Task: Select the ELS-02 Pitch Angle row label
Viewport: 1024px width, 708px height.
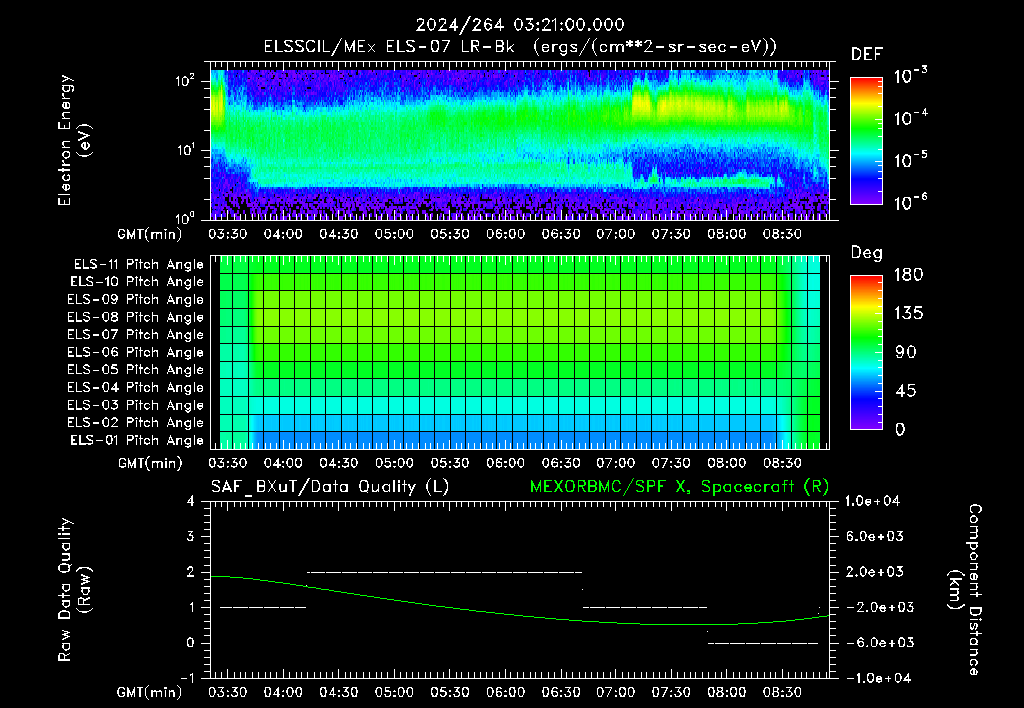Action: coord(135,423)
